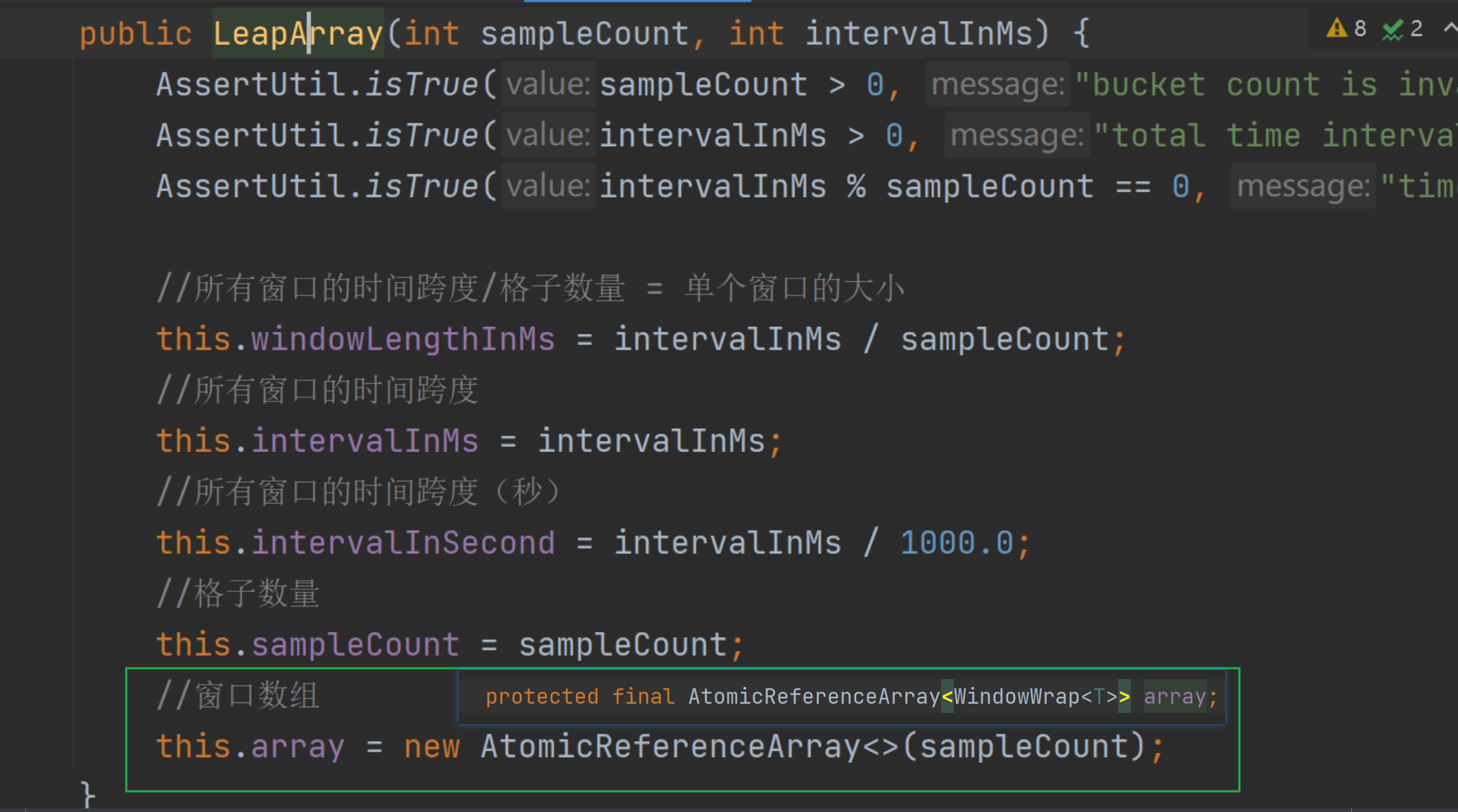Screen dimensions: 1458x812
Task: Click the "array" name in the tooltip
Action: tap(1175, 696)
